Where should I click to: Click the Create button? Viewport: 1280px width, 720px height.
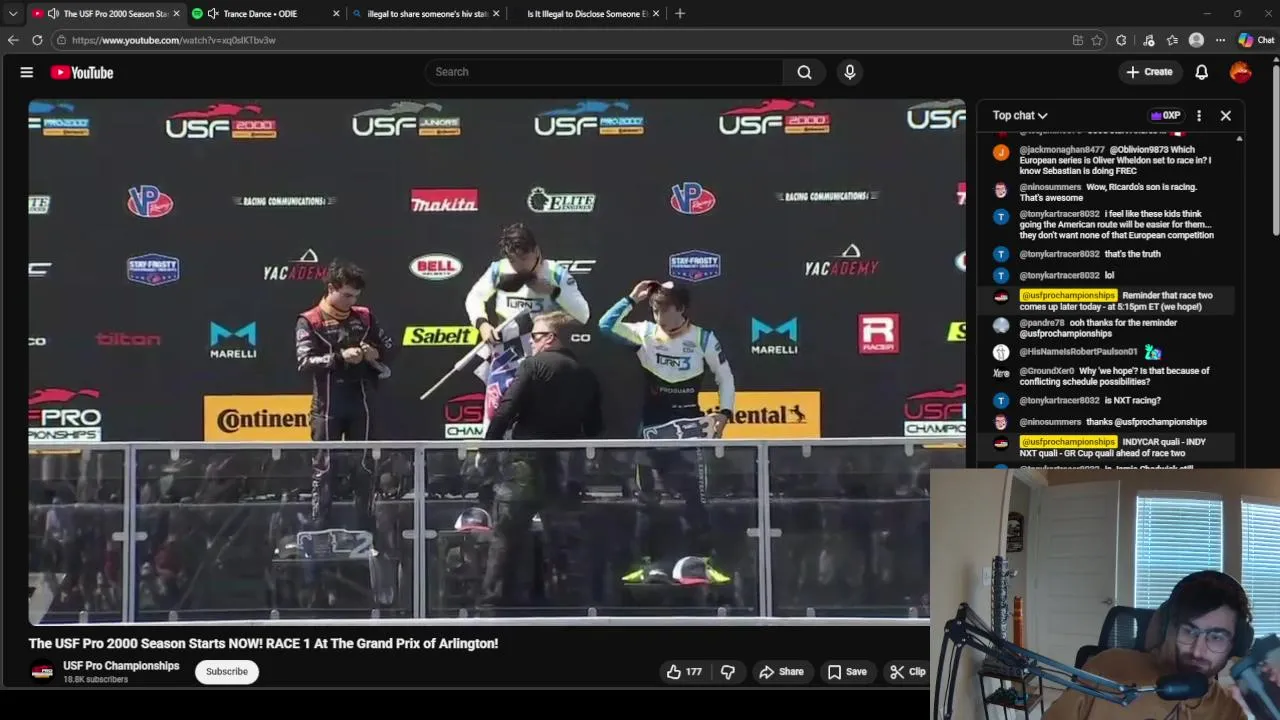(x=1148, y=72)
